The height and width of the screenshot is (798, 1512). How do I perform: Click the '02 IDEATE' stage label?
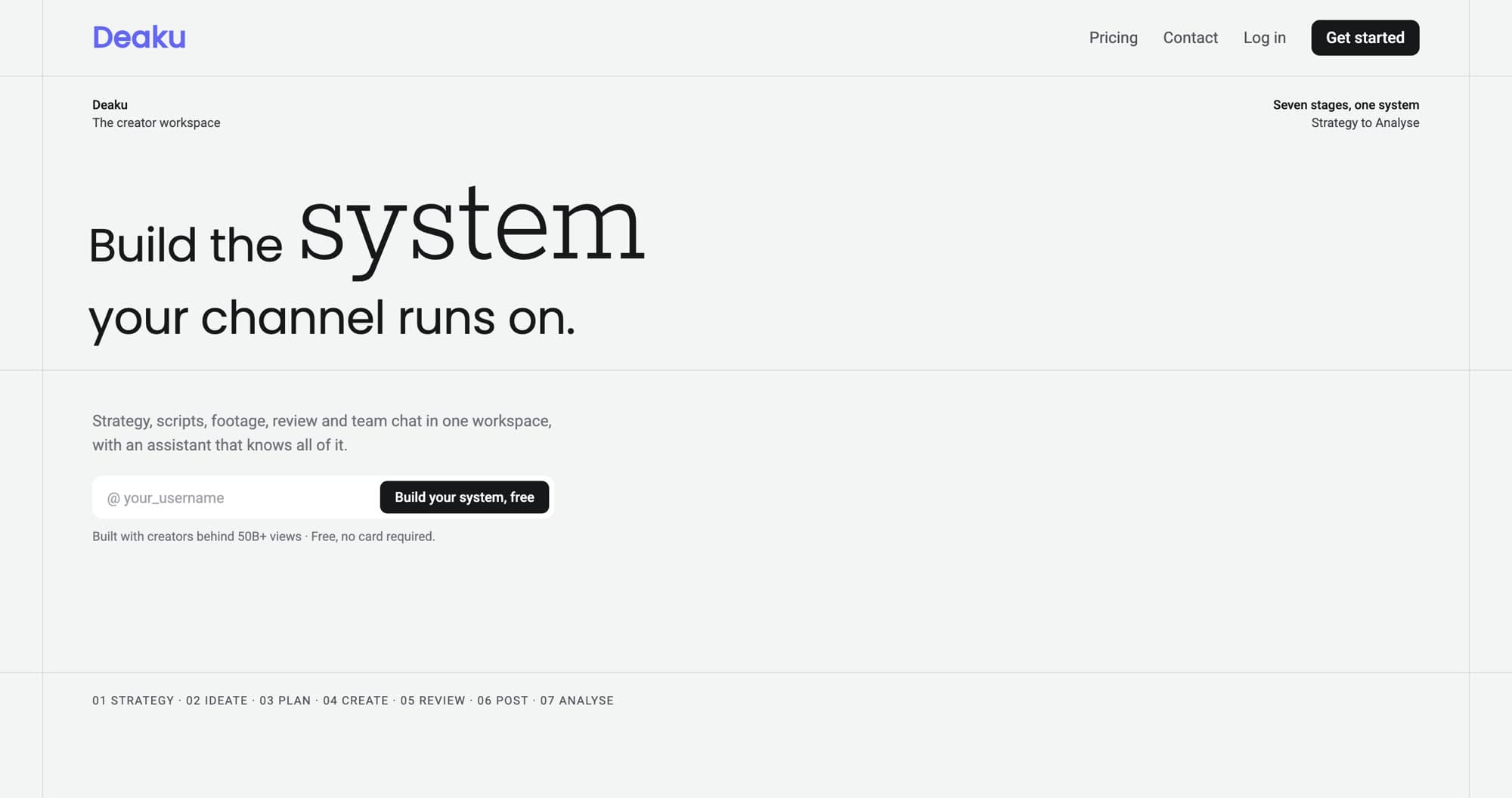tap(217, 701)
